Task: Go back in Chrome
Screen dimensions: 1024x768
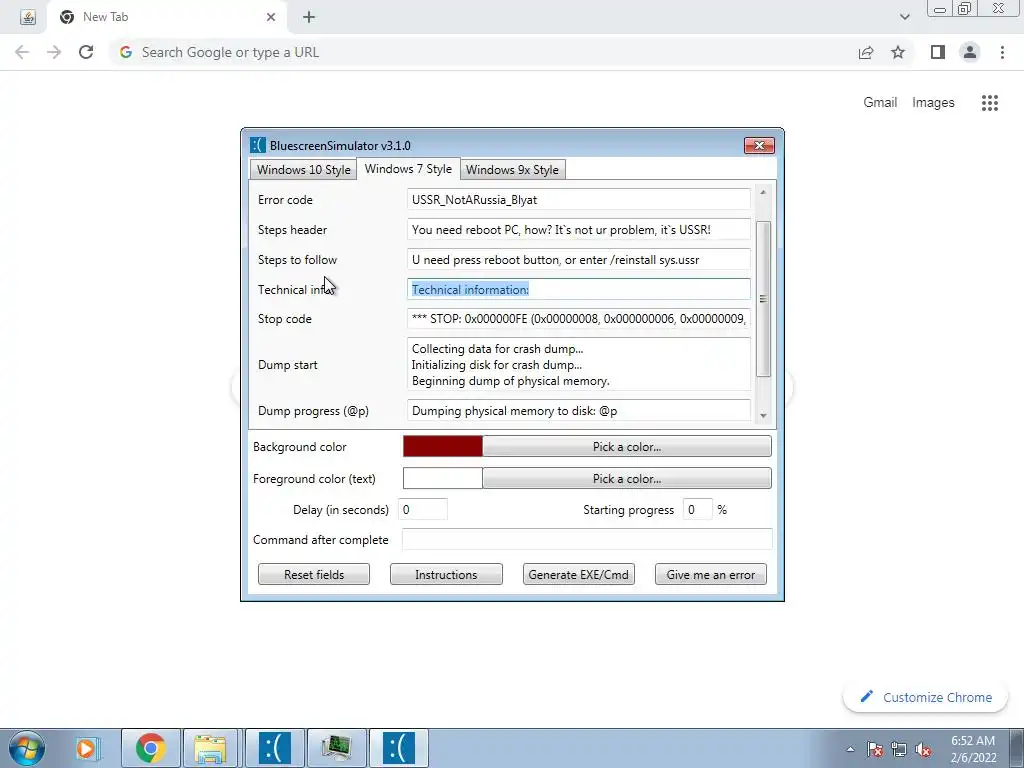Action: (x=22, y=52)
